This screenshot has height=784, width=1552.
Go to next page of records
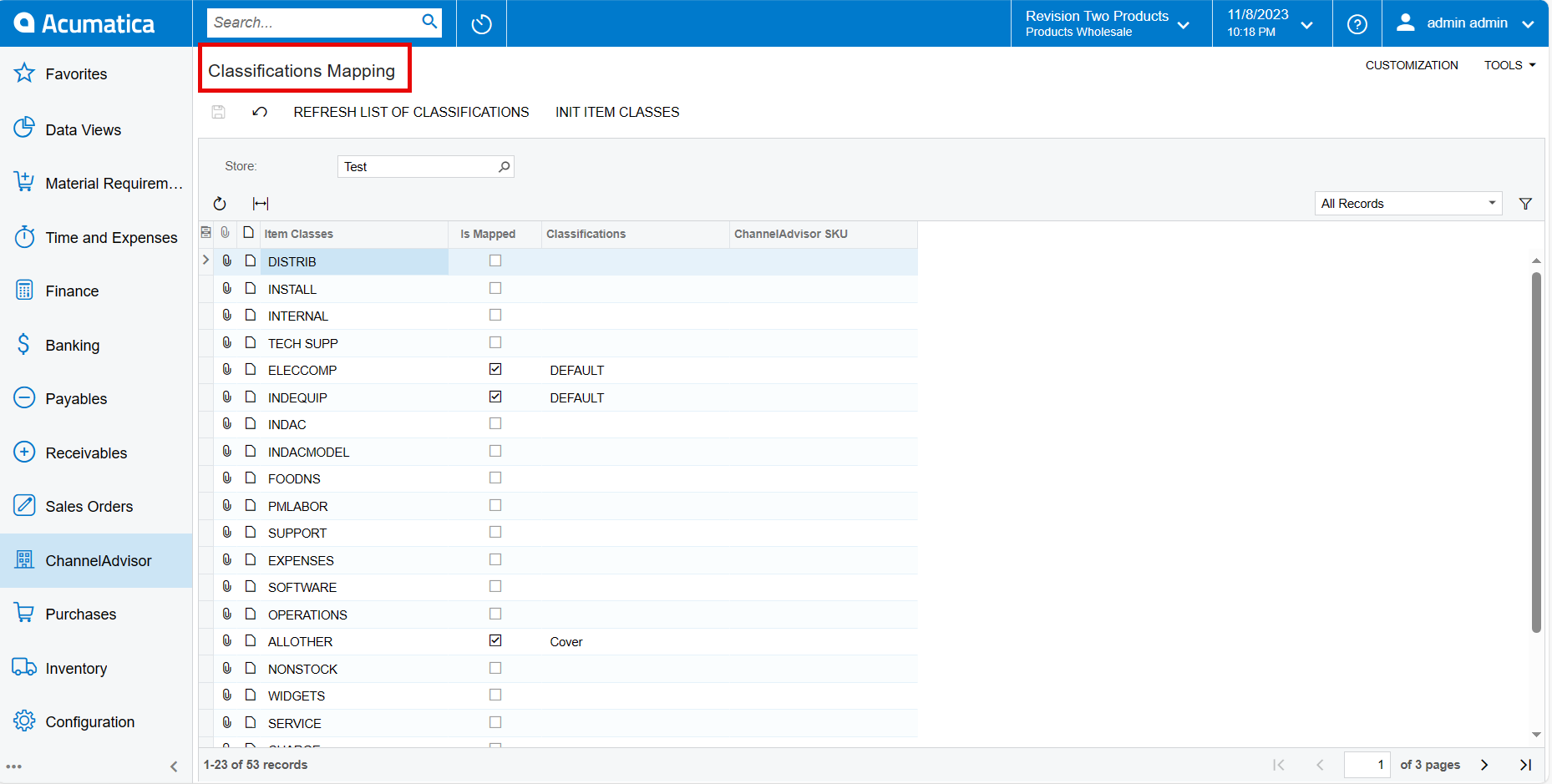pyautogui.click(x=1484, y=765)
